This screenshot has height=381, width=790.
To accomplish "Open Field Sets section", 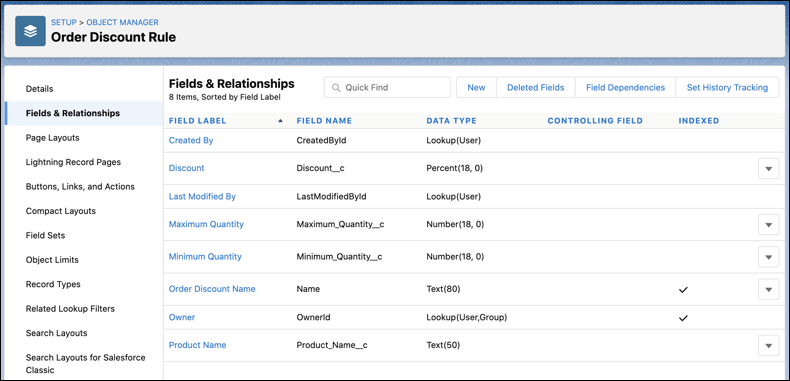I will point(45,235).
